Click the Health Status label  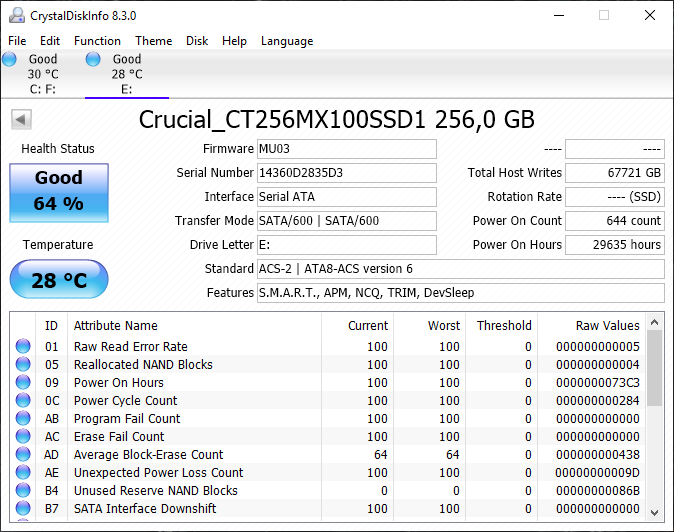[58, 149]
